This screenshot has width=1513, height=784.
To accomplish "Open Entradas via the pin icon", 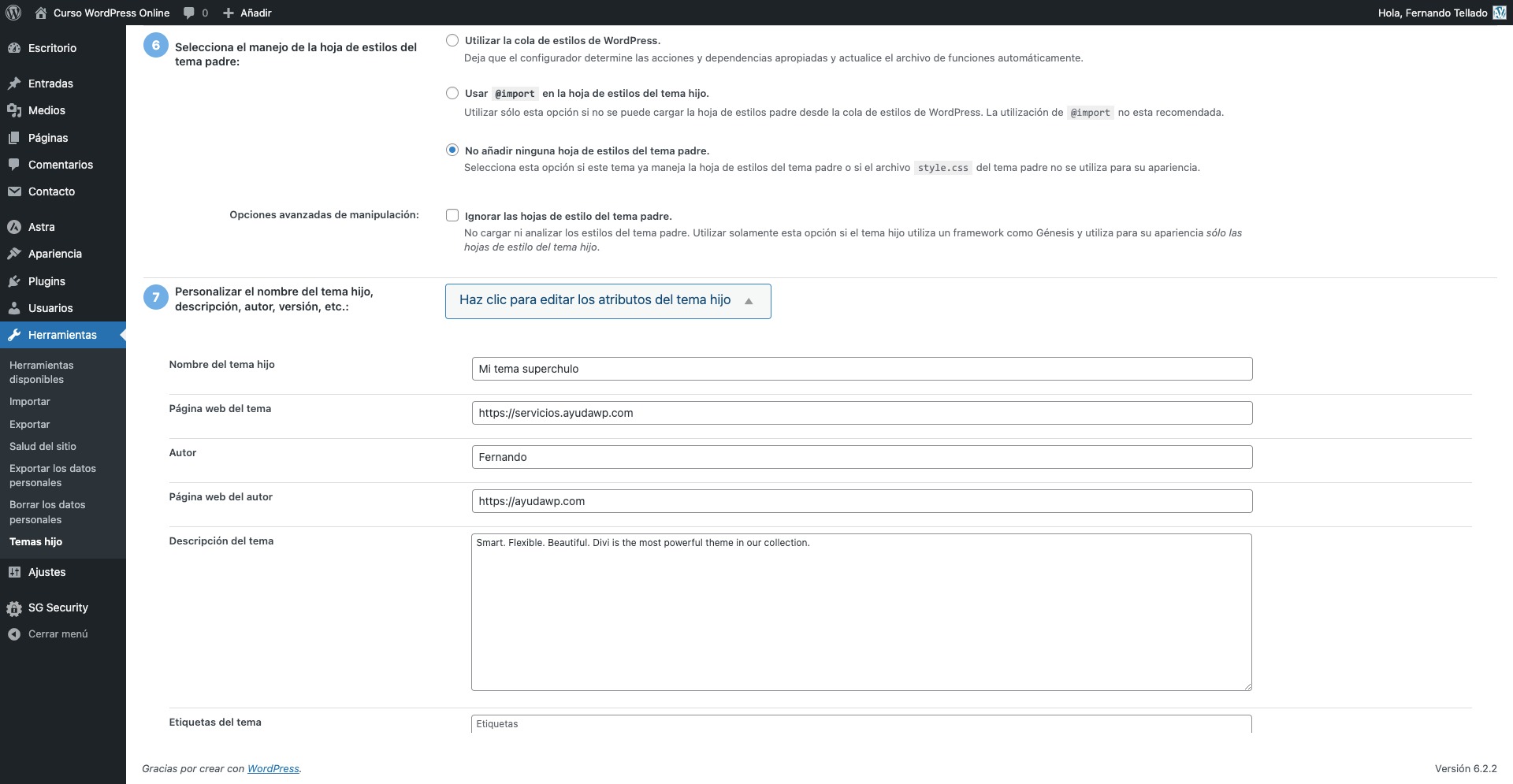I will pyautogui.click(x=14, y=84).
